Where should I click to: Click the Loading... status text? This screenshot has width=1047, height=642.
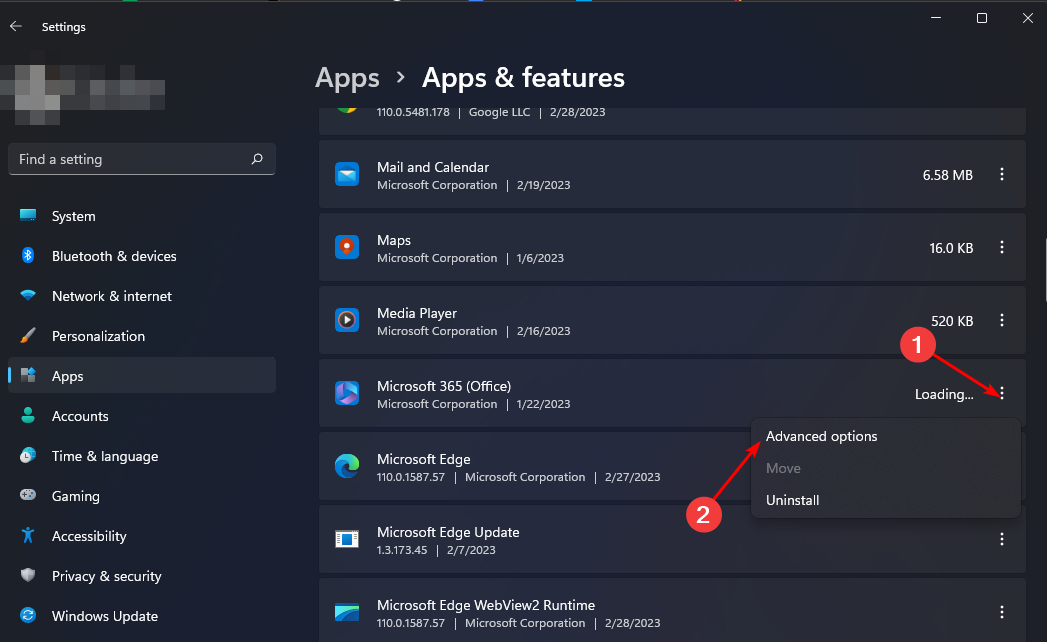944,394
